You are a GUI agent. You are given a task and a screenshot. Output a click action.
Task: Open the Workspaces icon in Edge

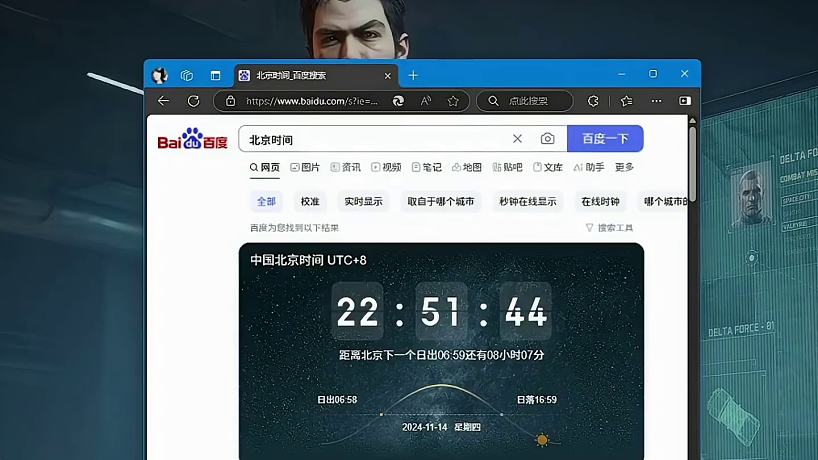[187, 76]
